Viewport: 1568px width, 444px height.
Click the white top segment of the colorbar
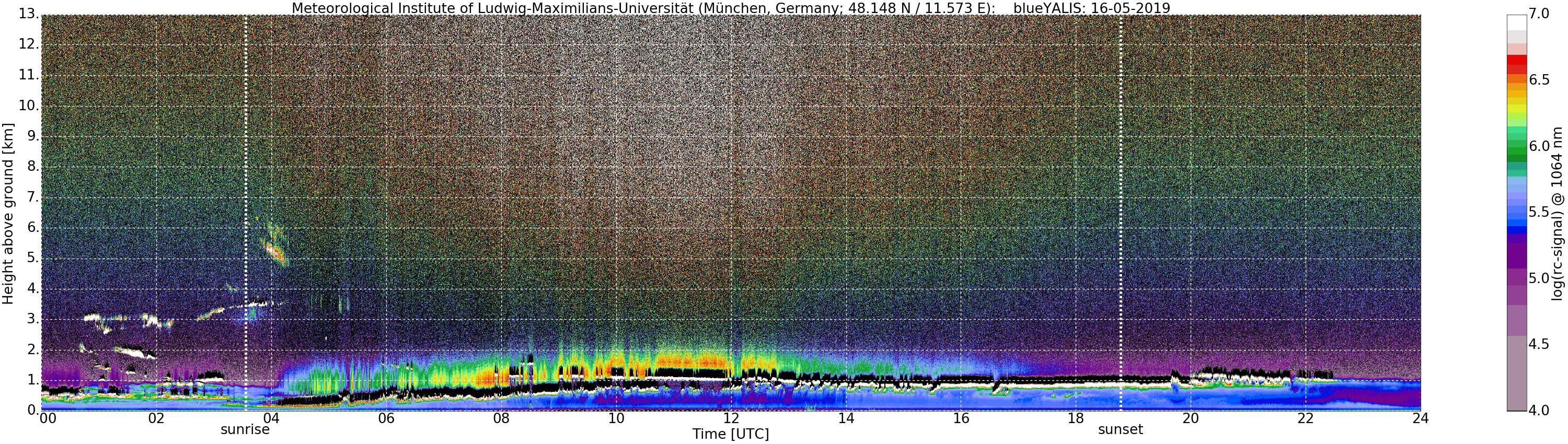point(1516,22)
